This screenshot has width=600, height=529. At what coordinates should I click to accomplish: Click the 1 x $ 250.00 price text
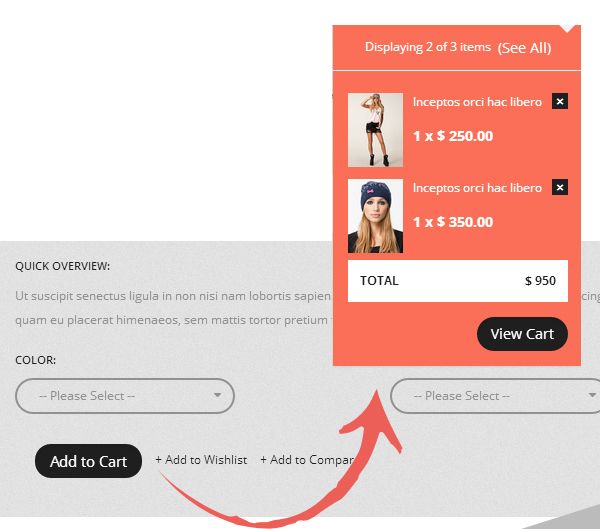453,136
